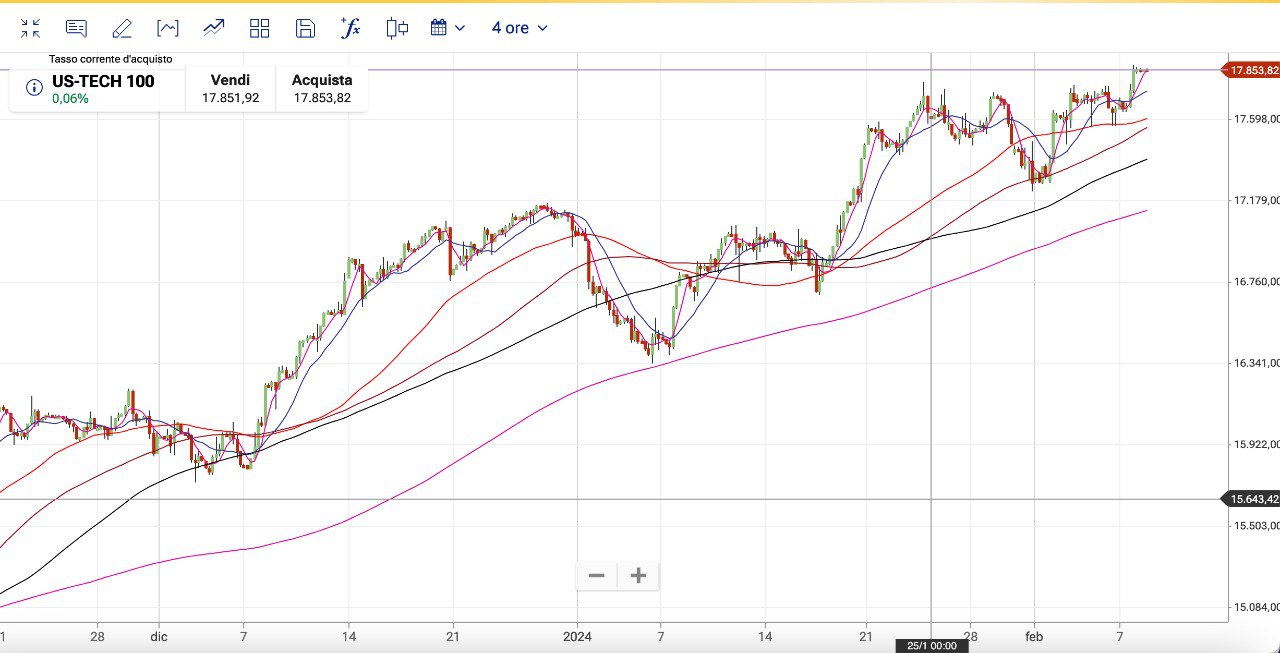Open the comment annotation tool
The width and height of the screenshot is (1280, 653).
click(x=76, y=28)
